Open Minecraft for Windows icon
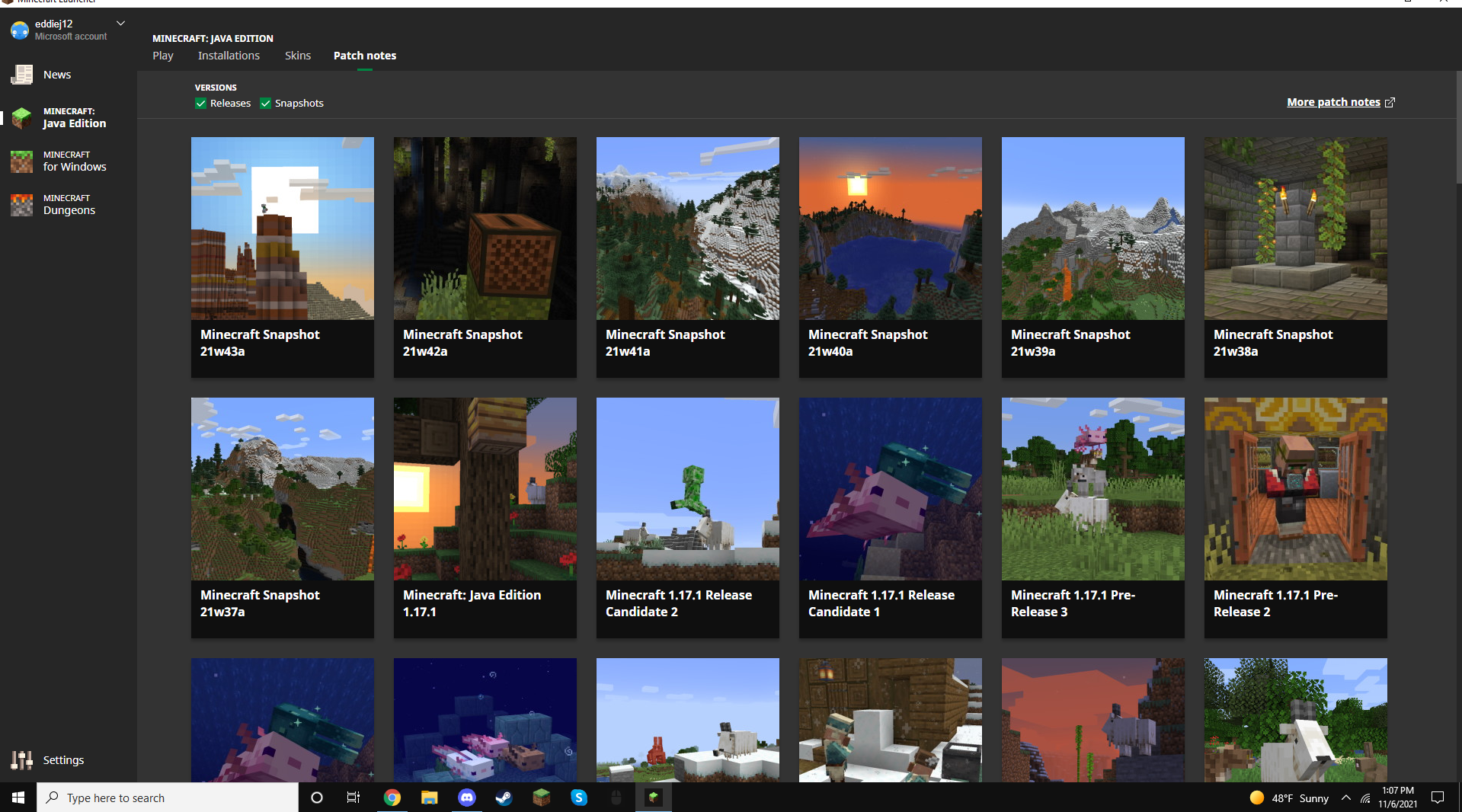The width and height of the screenshot is (1462, 812). (21, 161)
